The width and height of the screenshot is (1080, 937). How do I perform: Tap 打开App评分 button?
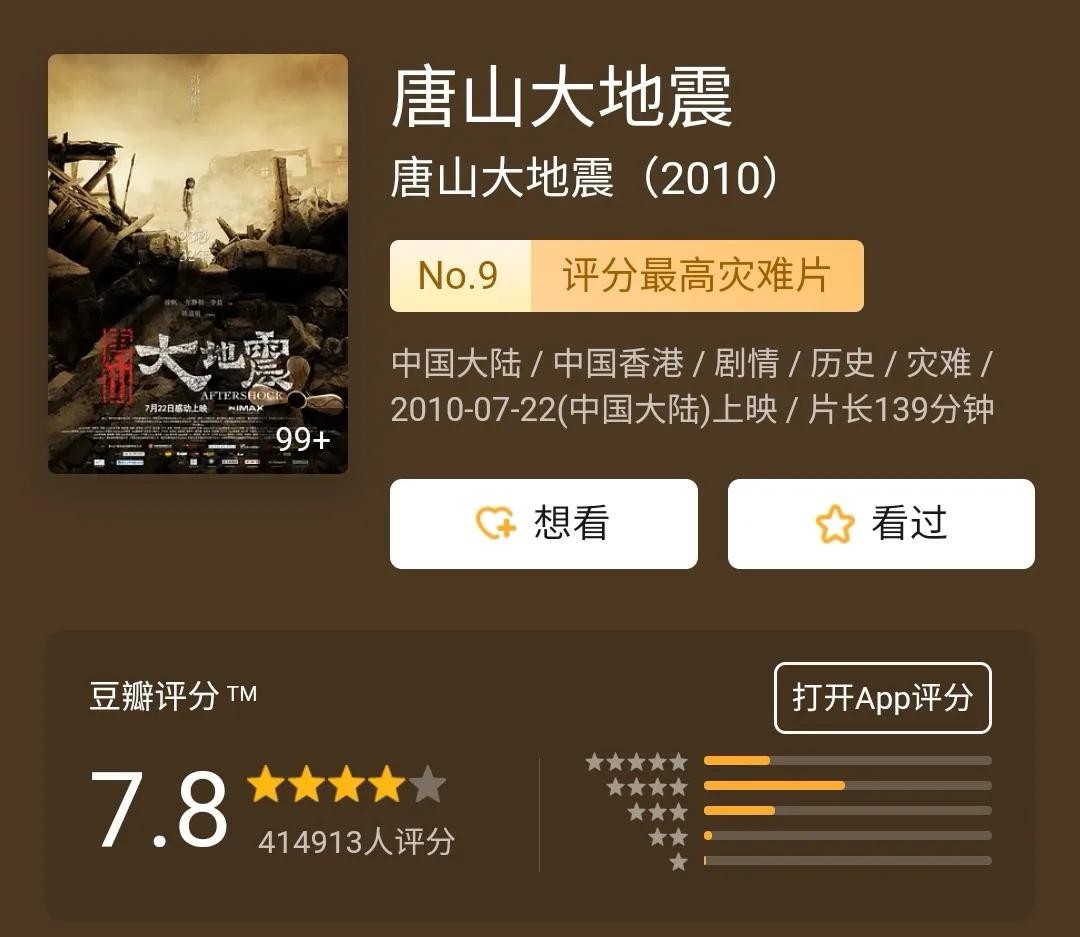pos(882,698)
